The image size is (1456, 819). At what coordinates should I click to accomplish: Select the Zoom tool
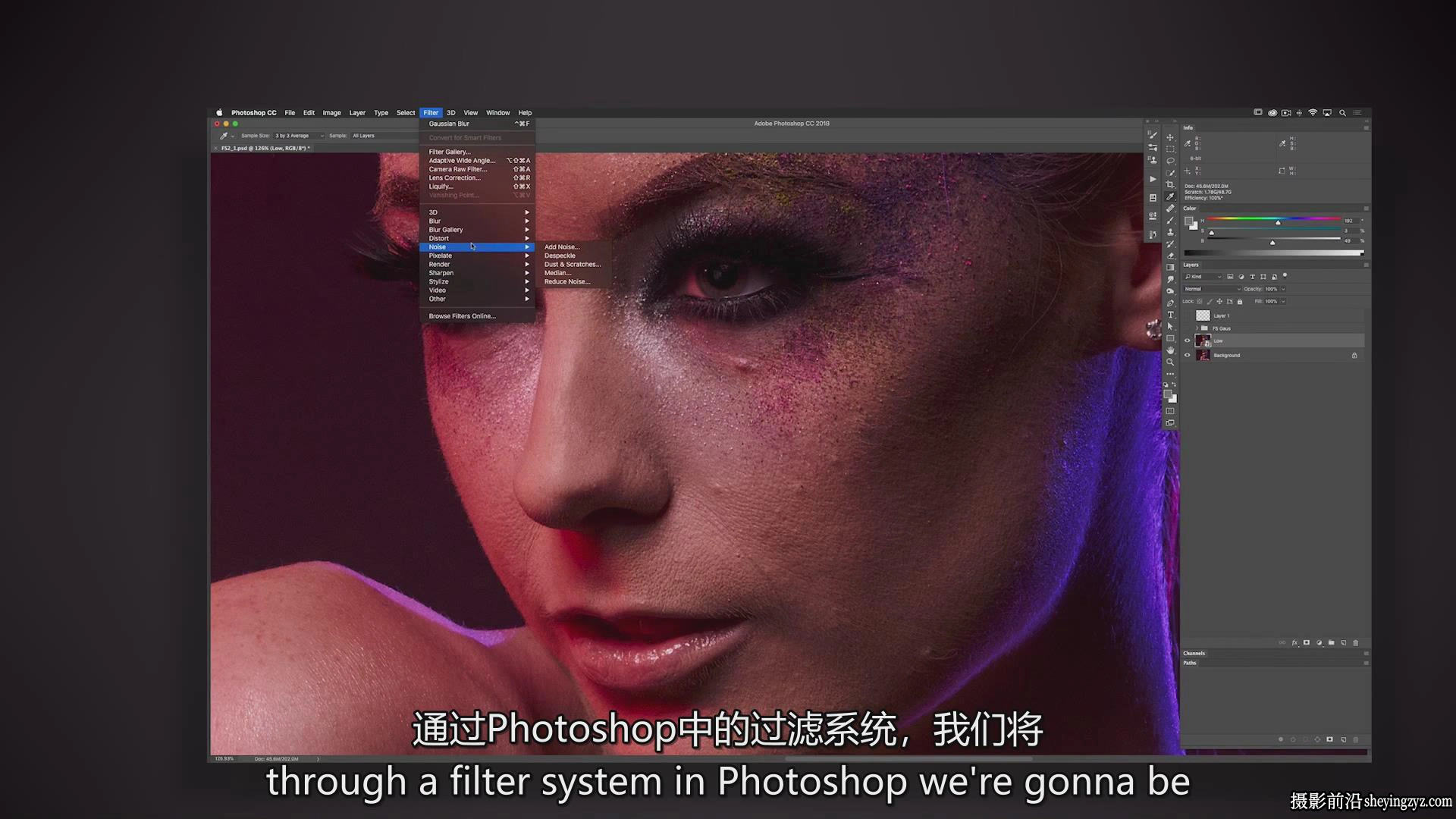point(1170,362)
